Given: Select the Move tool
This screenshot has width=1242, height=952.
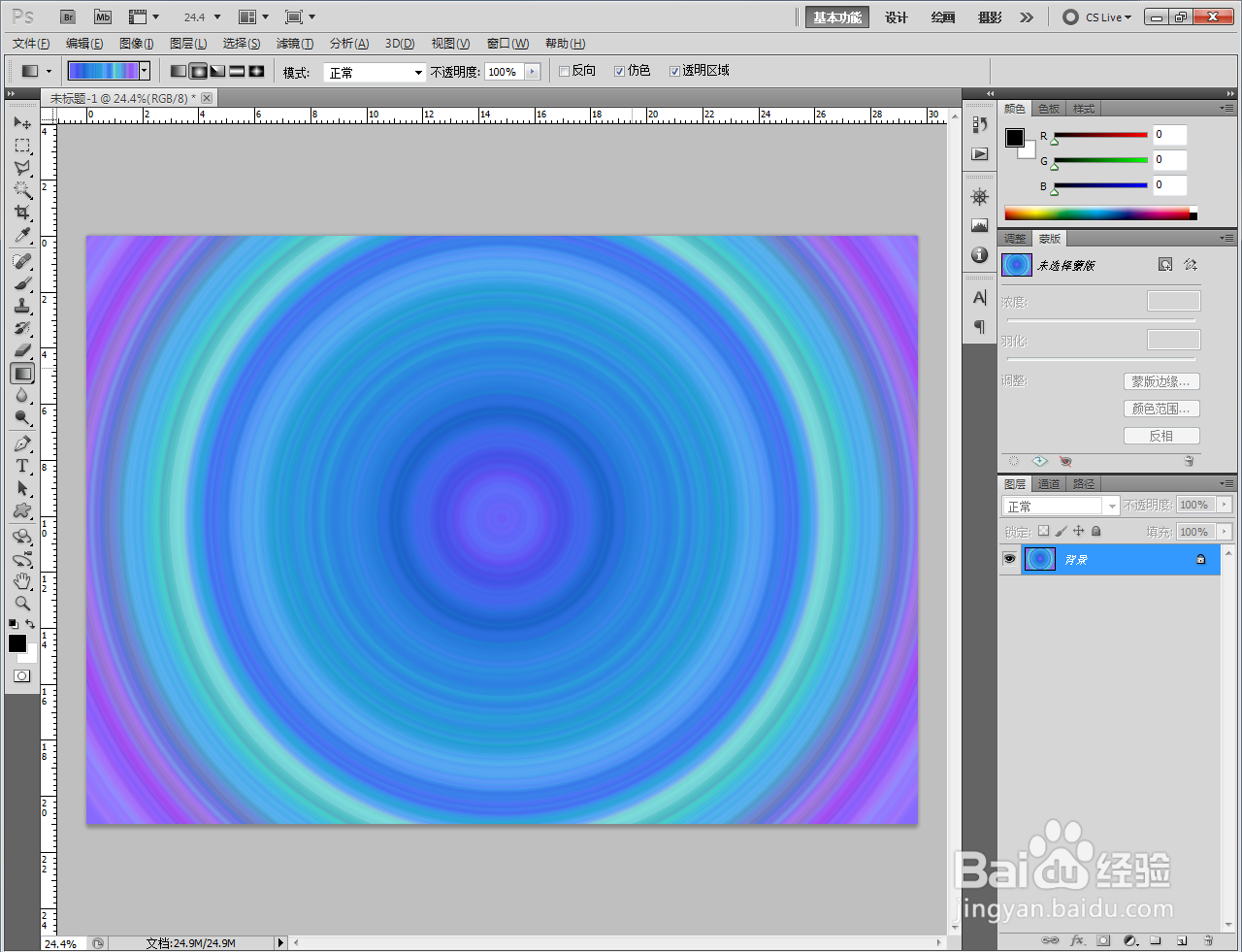Looking at the screenshot, I should coord(22,123).
